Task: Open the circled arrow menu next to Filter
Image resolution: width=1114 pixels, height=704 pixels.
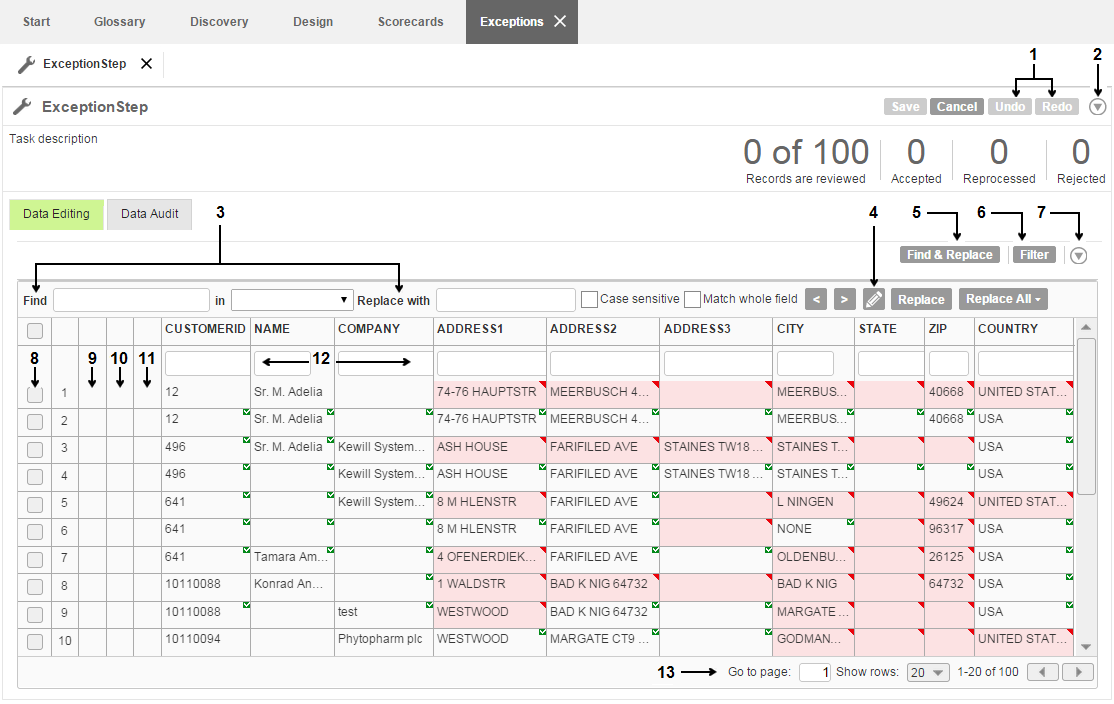Action: pos(1078,256)
